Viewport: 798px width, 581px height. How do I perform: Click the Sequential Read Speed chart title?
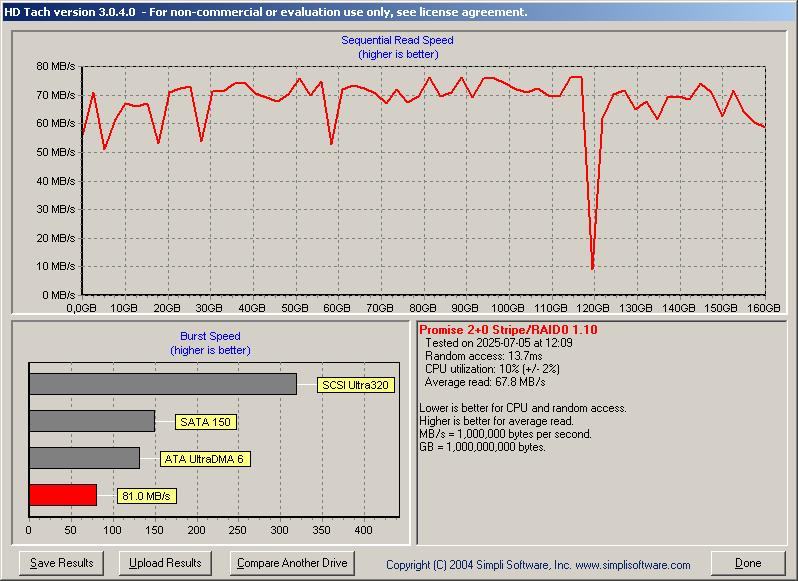coord(397,40)
